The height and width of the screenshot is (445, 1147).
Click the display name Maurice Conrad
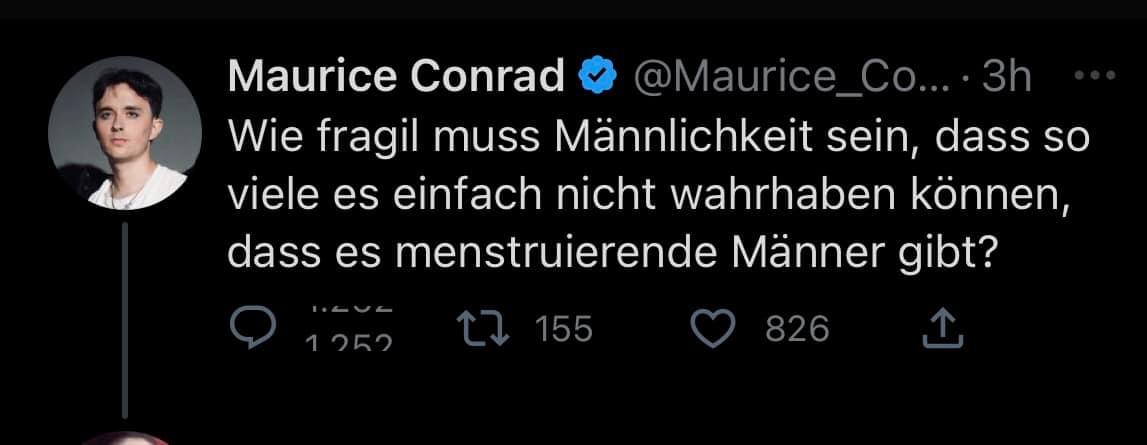(x=397, y=78)
